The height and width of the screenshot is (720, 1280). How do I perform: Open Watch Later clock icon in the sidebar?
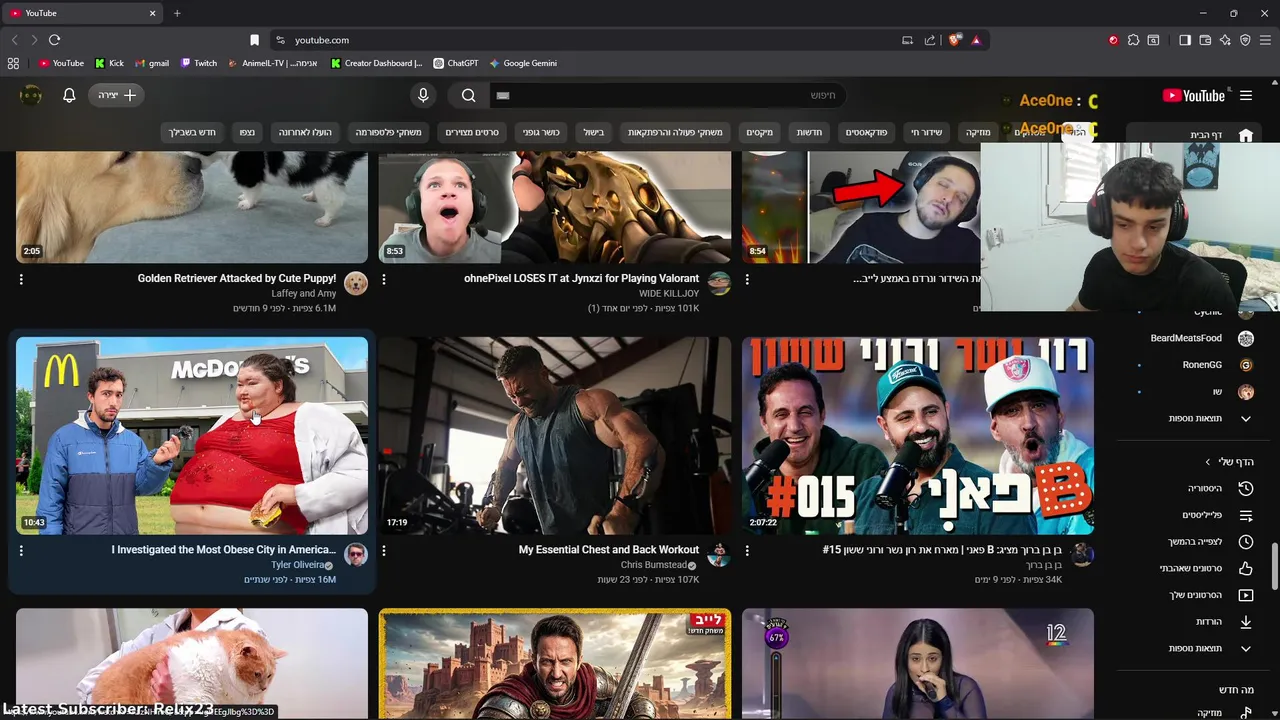pyautogui.click(x=1246, y=542)
